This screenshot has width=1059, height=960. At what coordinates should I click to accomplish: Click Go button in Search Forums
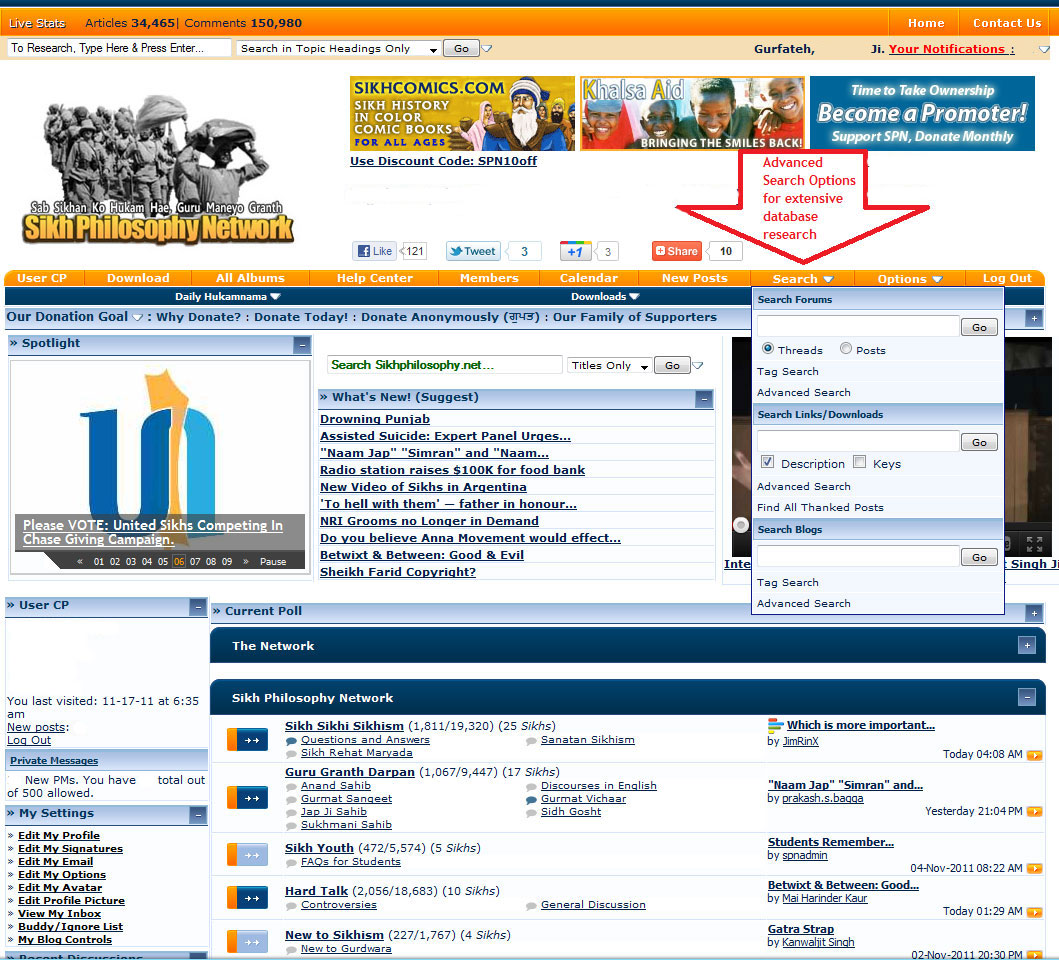coord(979,327)
